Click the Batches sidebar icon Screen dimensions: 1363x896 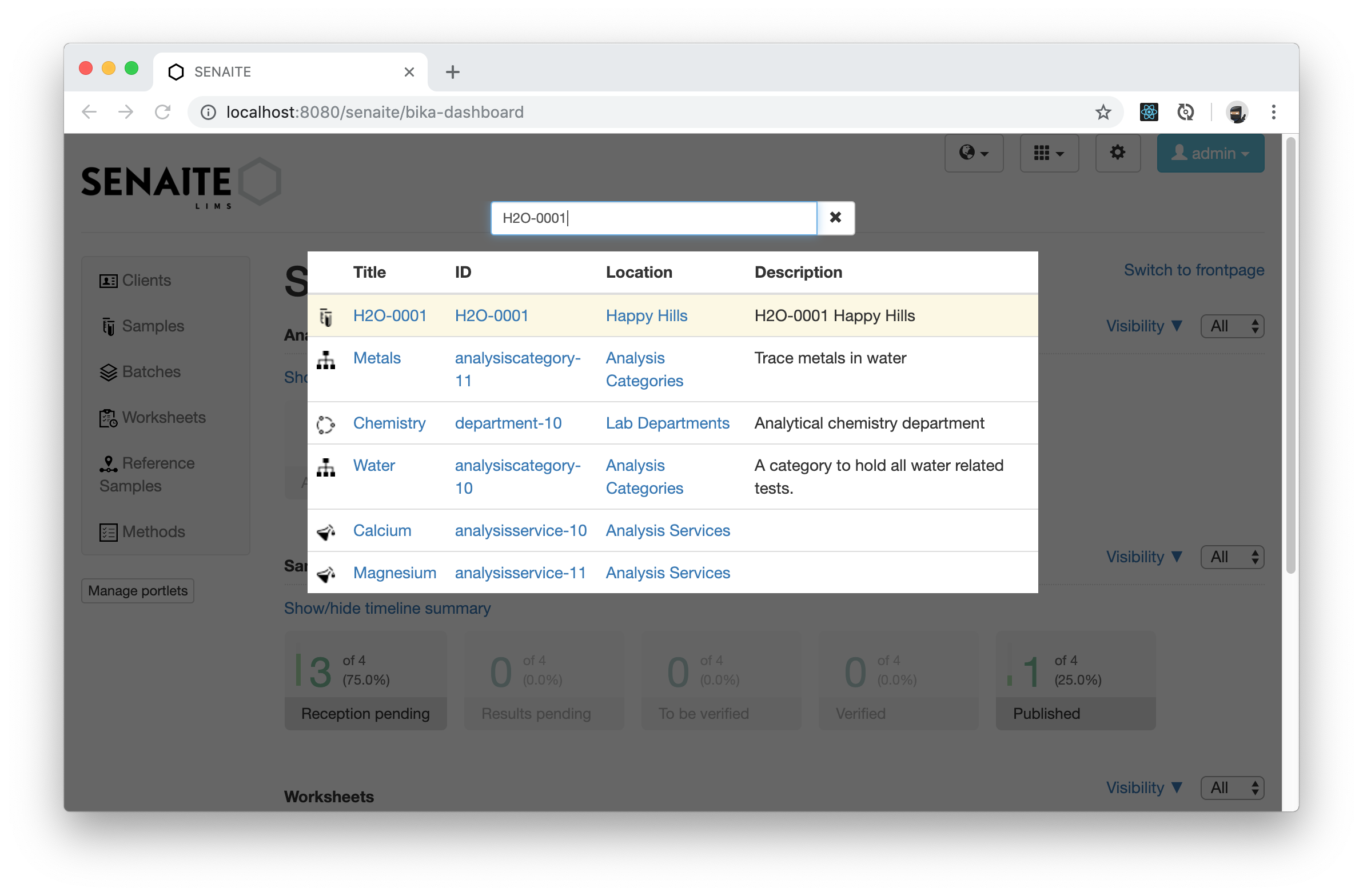click(x=107, y=371)
